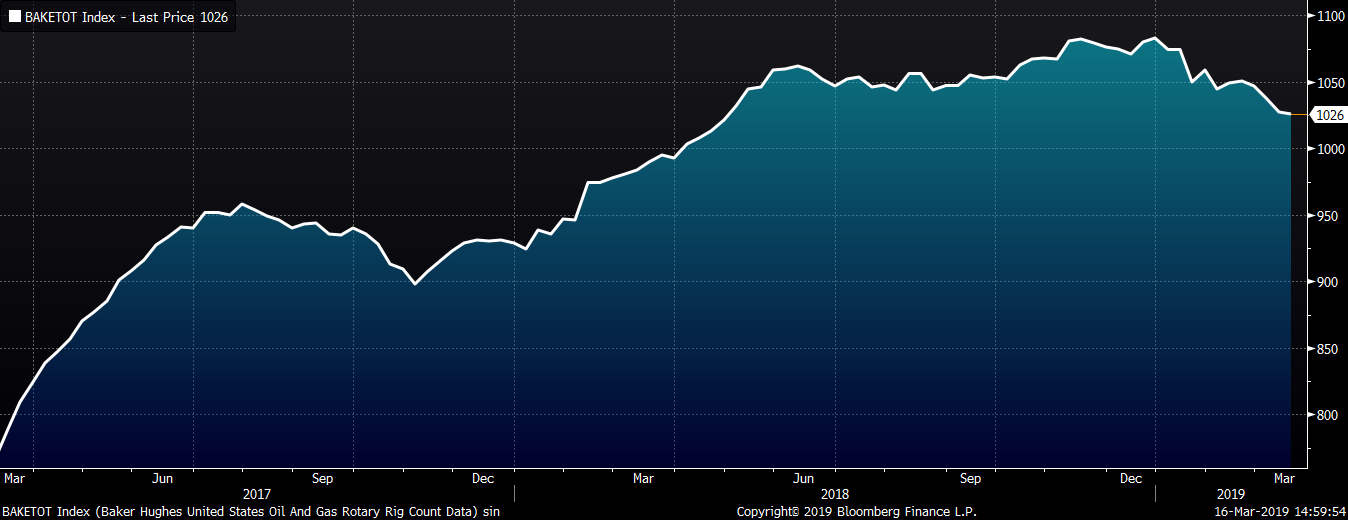Click the Sep 2018 month marker
Viewport: 1348px width, 520px height.
[x=970, y=478]
